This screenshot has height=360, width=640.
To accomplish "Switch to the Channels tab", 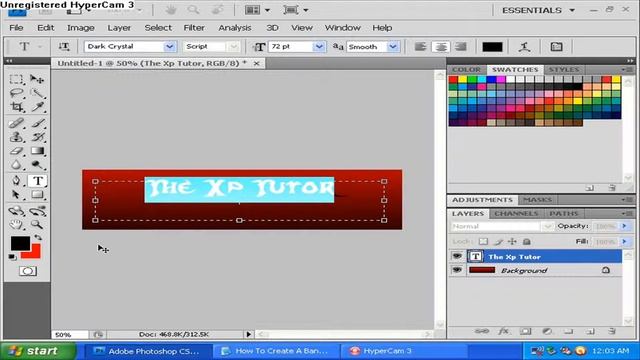I will click(516, 213).
